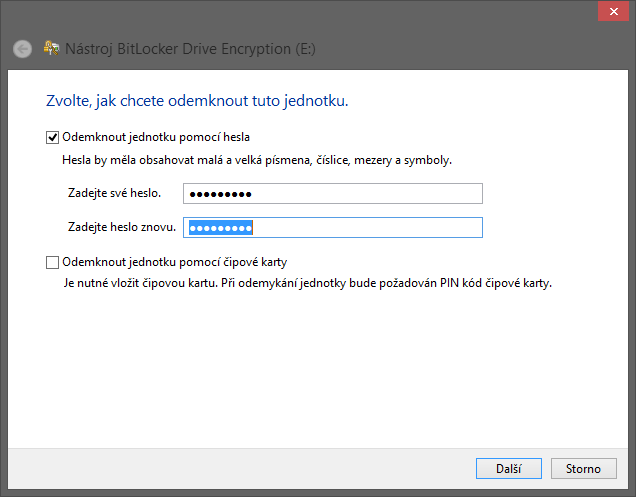Click the back arrow button
The height and width of the screenshot is (497, 636).
coord(22,49)
